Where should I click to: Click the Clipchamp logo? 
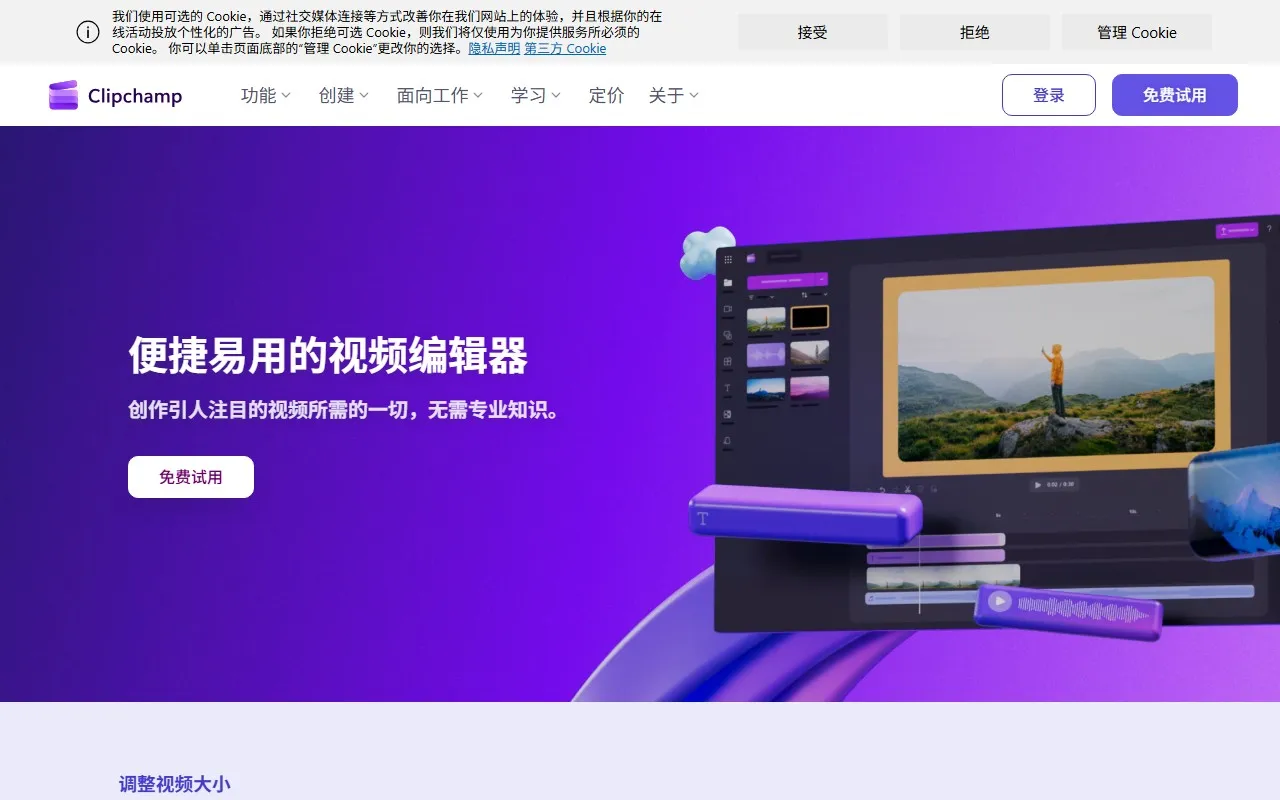(114, 95)
